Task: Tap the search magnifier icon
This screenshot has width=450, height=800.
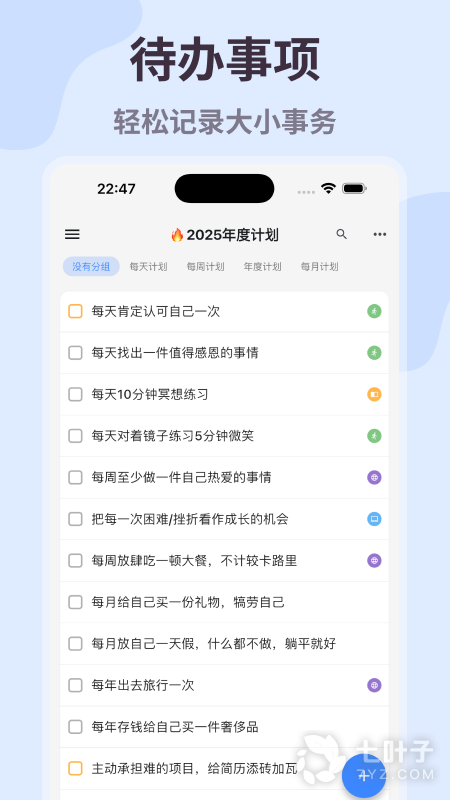Action: click(341, 234)
